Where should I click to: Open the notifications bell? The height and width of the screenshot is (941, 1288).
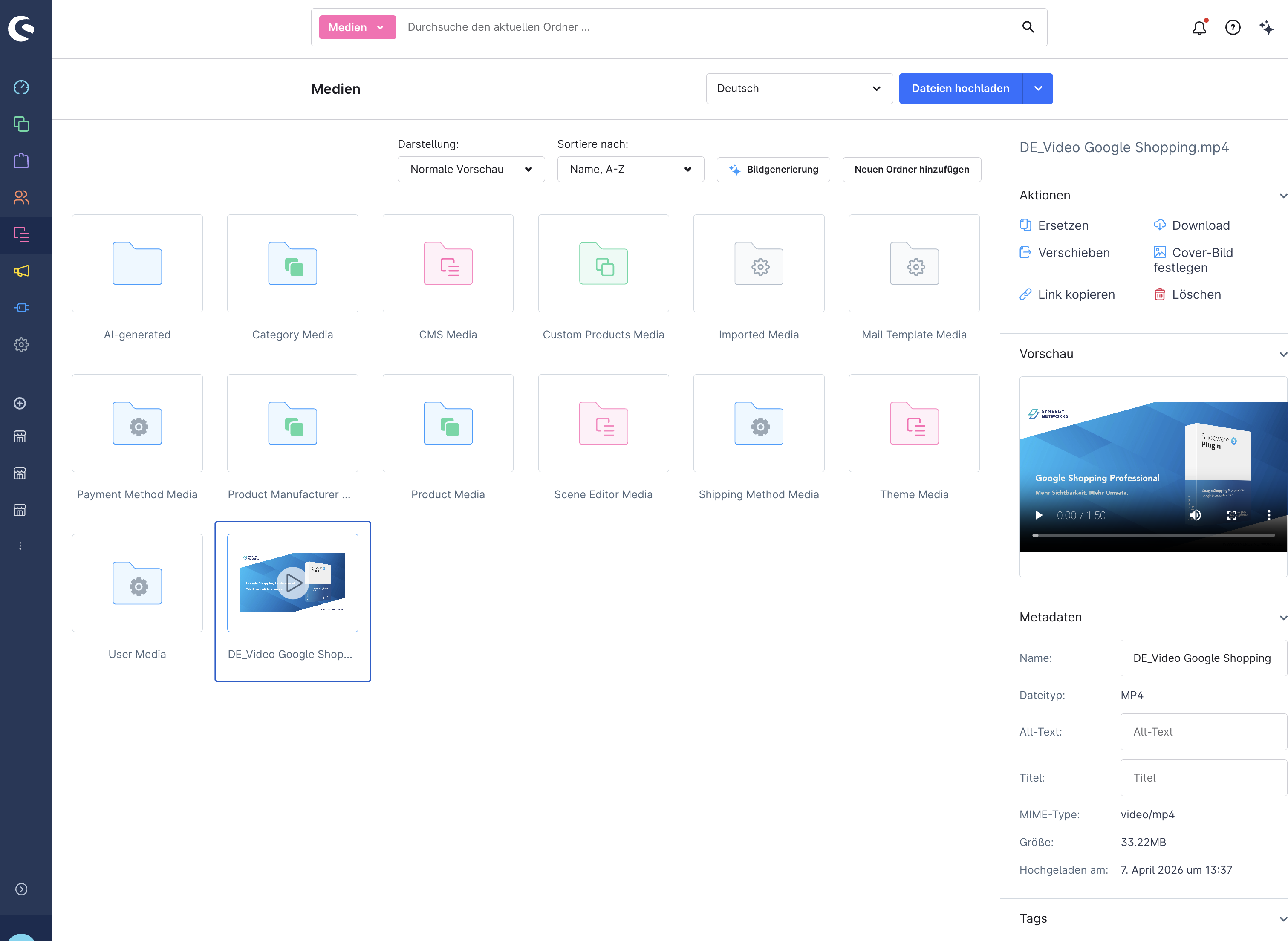tap(1199, 27)
